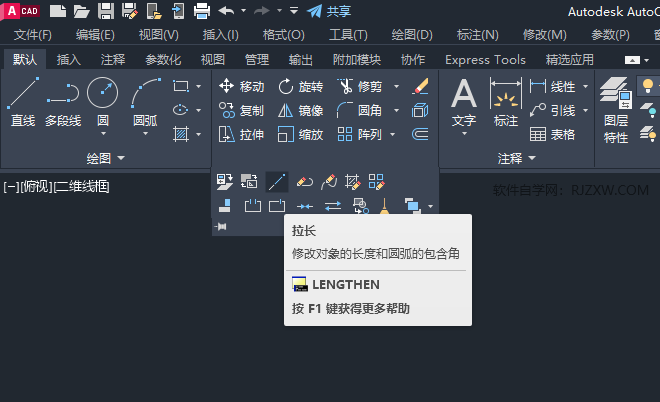Open the Format (格式) menu
The image size is (660, 402).
tap(284, 35)
